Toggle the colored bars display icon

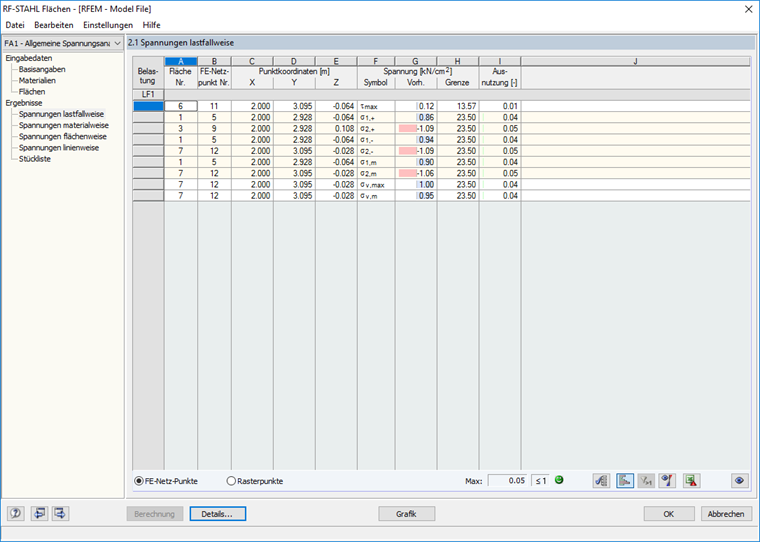point(625,481)
